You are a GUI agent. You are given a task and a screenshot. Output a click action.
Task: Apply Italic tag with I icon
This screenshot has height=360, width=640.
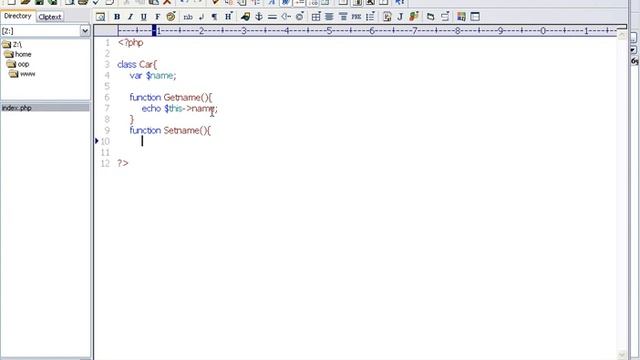point(130,17)
